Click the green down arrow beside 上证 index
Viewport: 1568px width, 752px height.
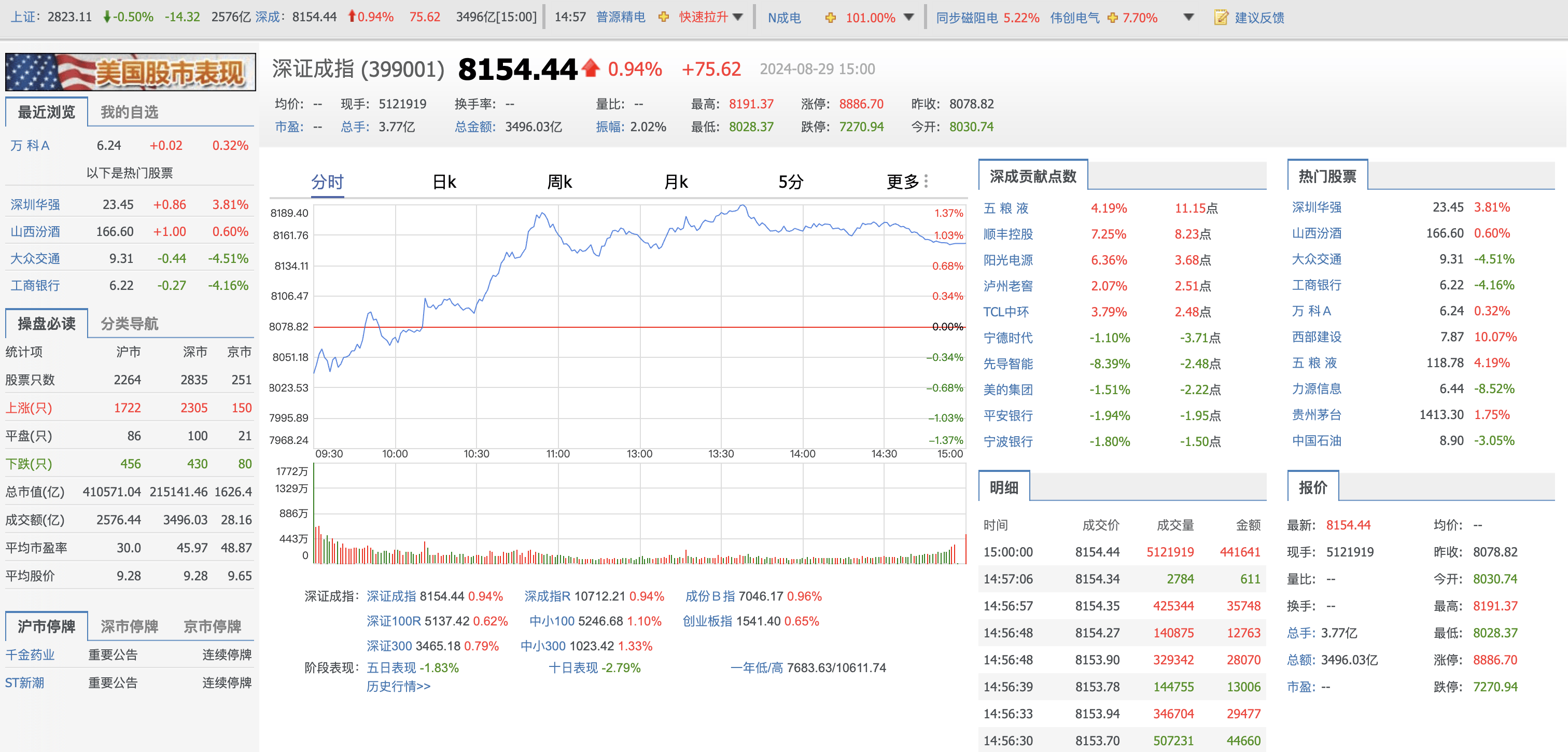pos(107,17)
